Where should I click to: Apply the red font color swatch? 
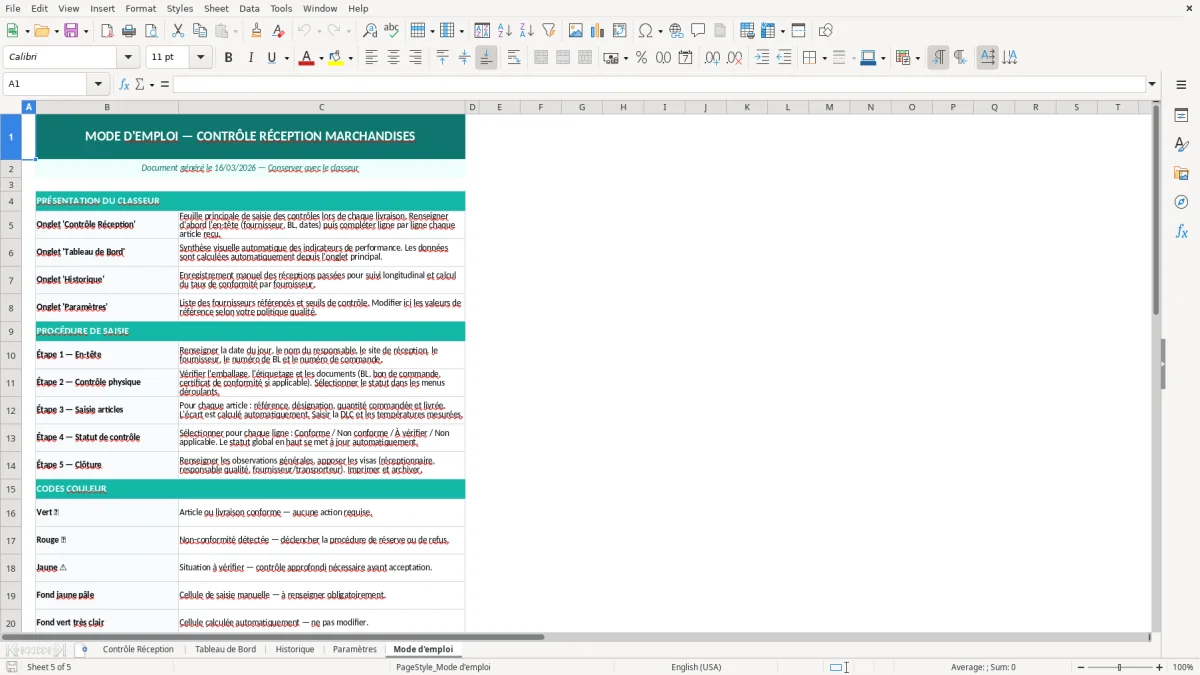point(305,58)
